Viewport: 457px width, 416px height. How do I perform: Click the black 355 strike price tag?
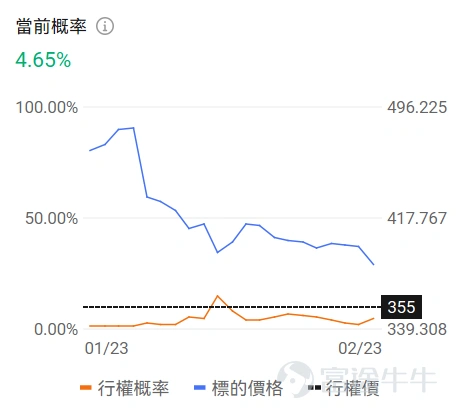(401, 307)
